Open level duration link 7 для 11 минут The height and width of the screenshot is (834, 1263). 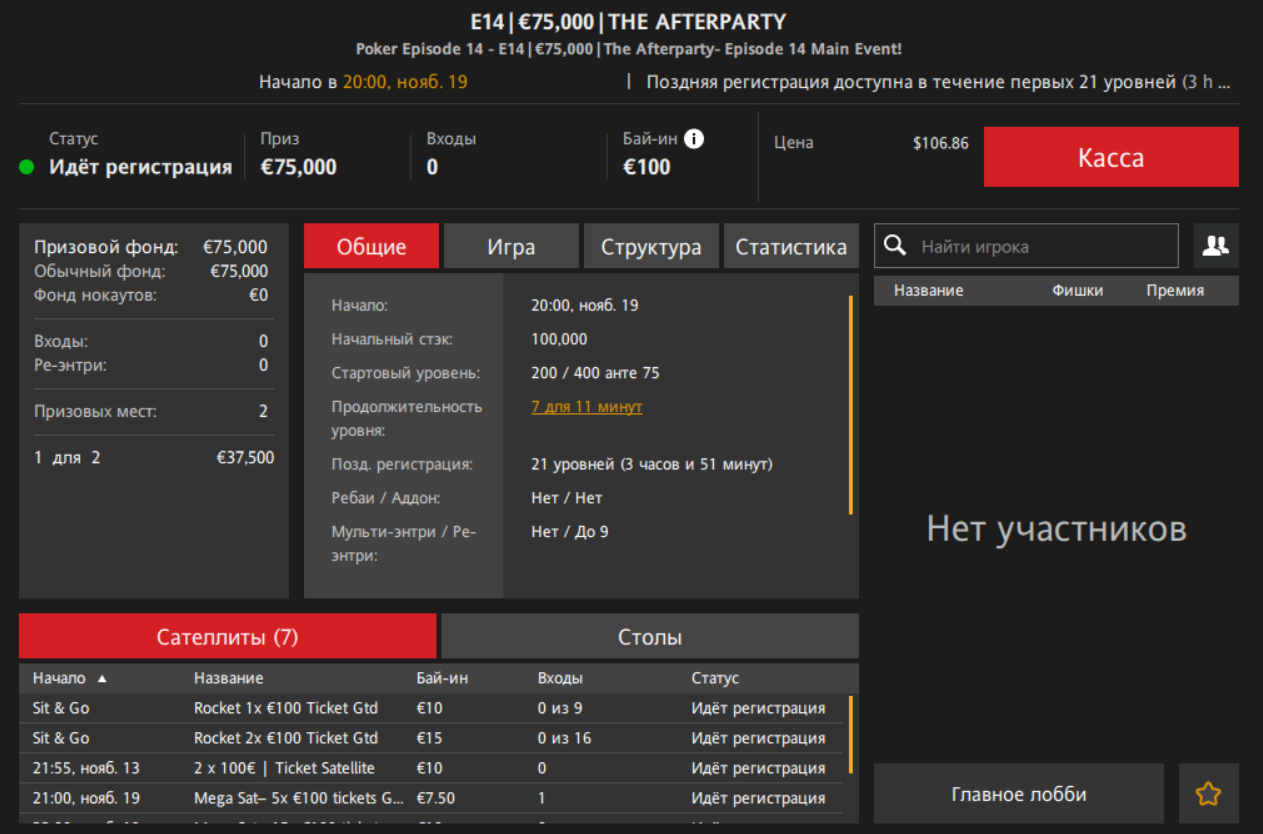point(586,407)
